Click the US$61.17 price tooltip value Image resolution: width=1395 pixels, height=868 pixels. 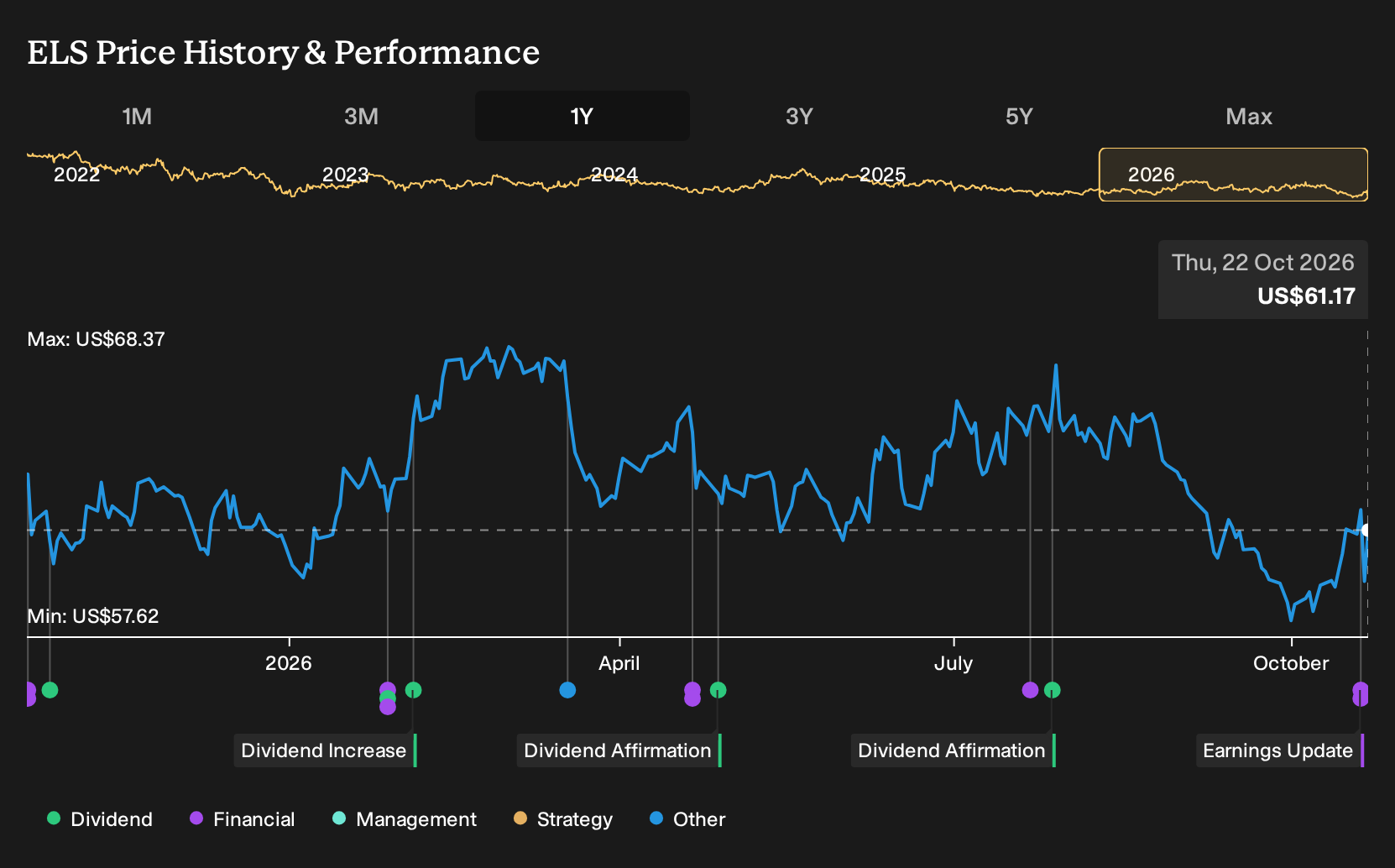pos(1306,296)
